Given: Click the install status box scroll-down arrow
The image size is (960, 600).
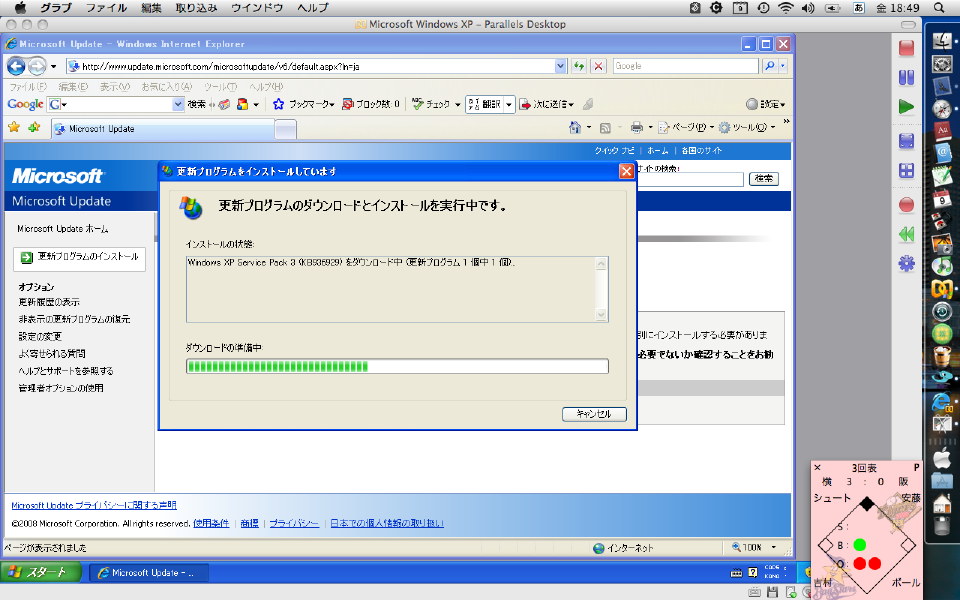Looking at the screenshot, I should [601, 315].
